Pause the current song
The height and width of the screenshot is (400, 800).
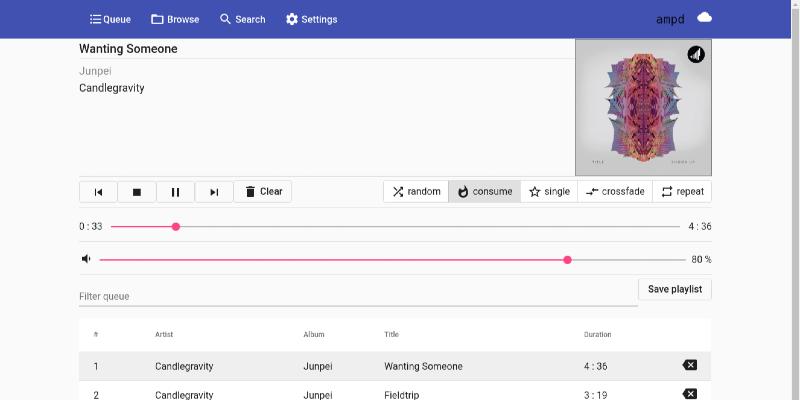175,192
